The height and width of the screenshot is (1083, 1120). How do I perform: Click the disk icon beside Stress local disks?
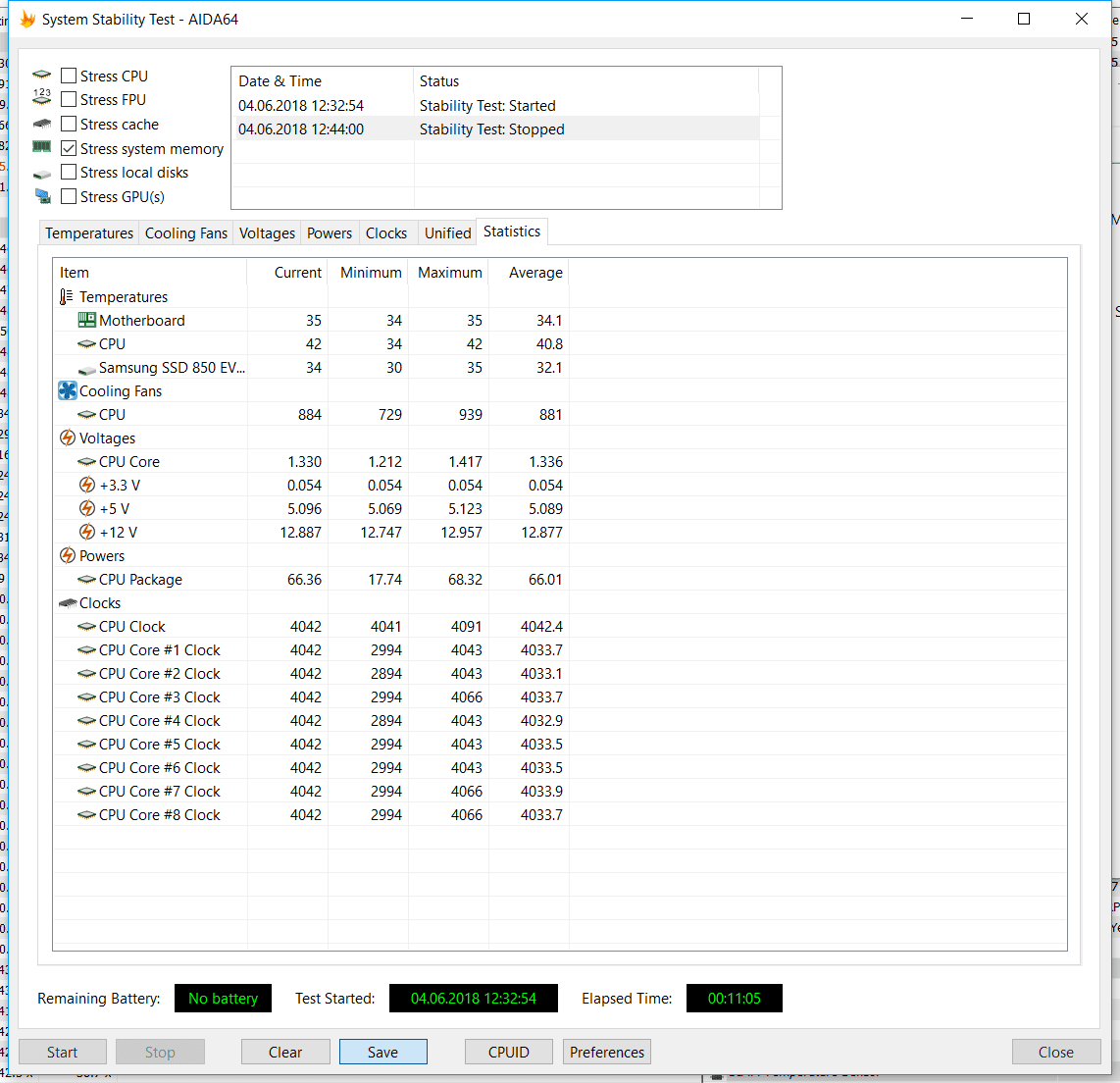(x=42, y=174)
